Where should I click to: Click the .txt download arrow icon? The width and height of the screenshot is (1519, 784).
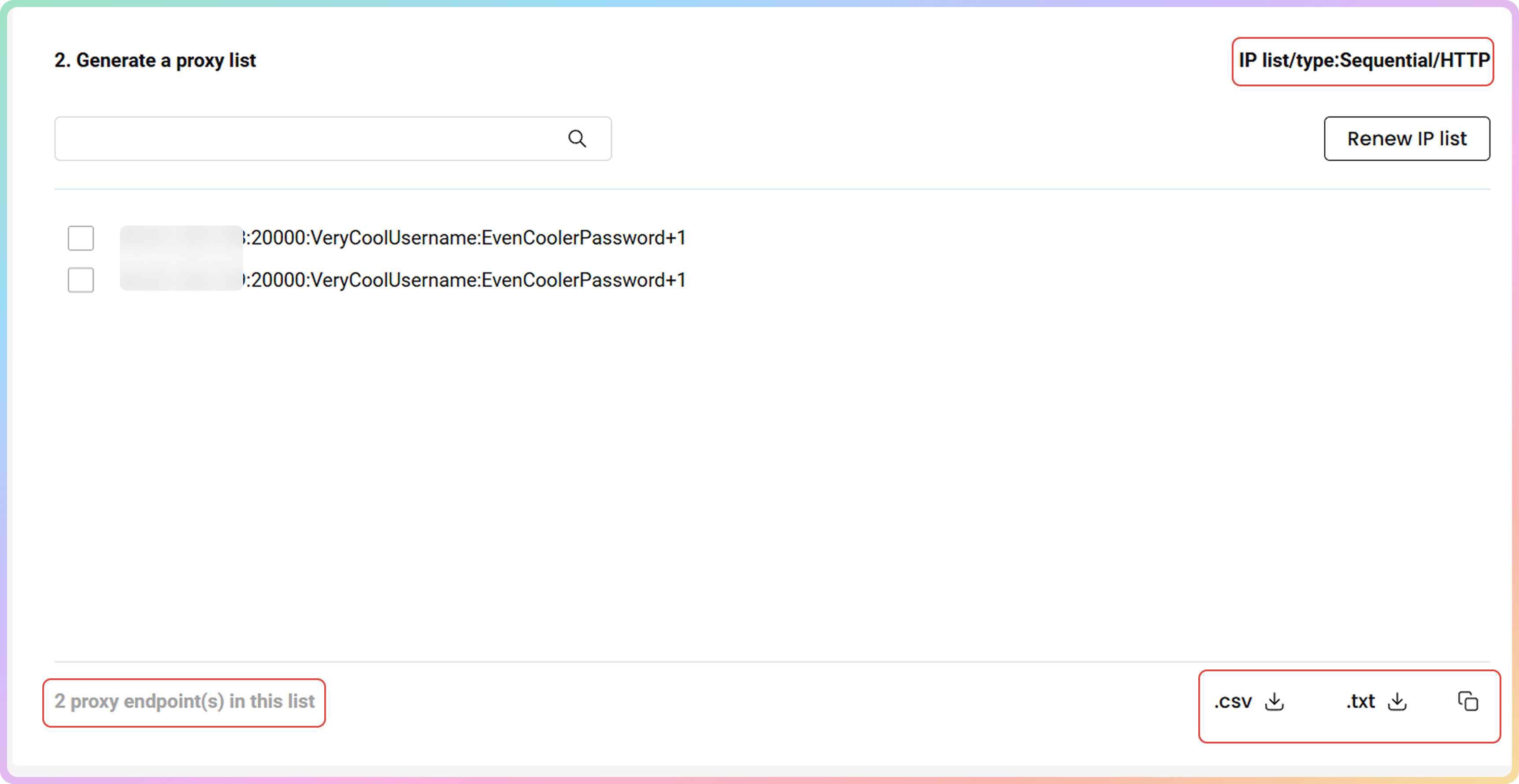click(x=1397, y=702)
